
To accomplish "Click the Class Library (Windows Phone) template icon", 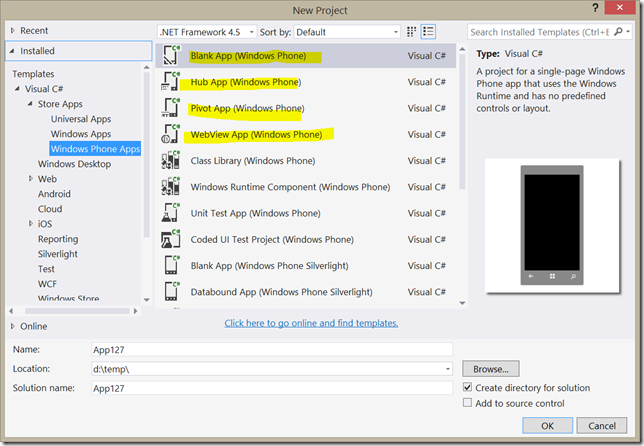I will pos(171,161).
